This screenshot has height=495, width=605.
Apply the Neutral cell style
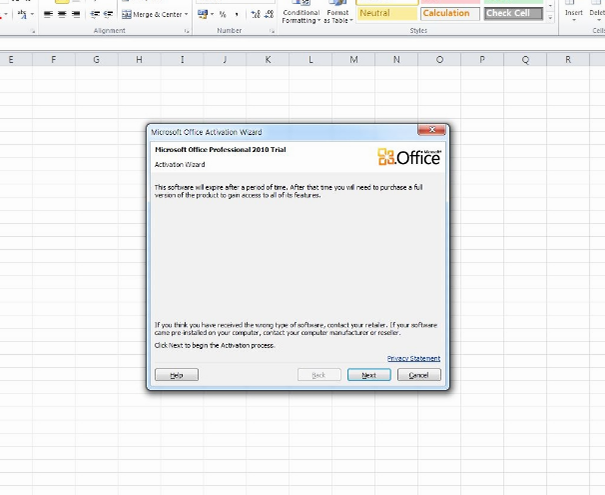[x=387, y=13]
